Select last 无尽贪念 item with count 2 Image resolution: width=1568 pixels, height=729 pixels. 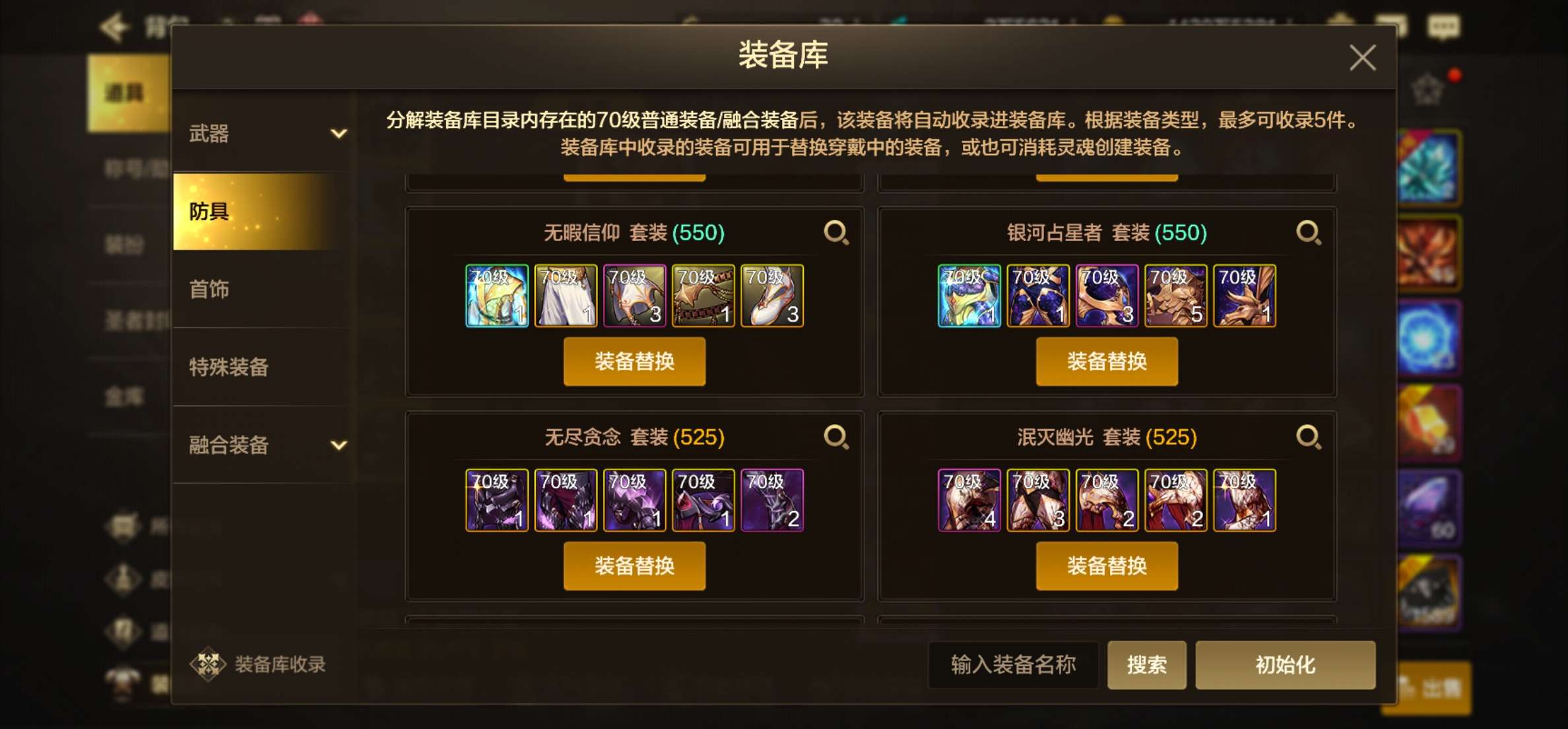[772, 501]
